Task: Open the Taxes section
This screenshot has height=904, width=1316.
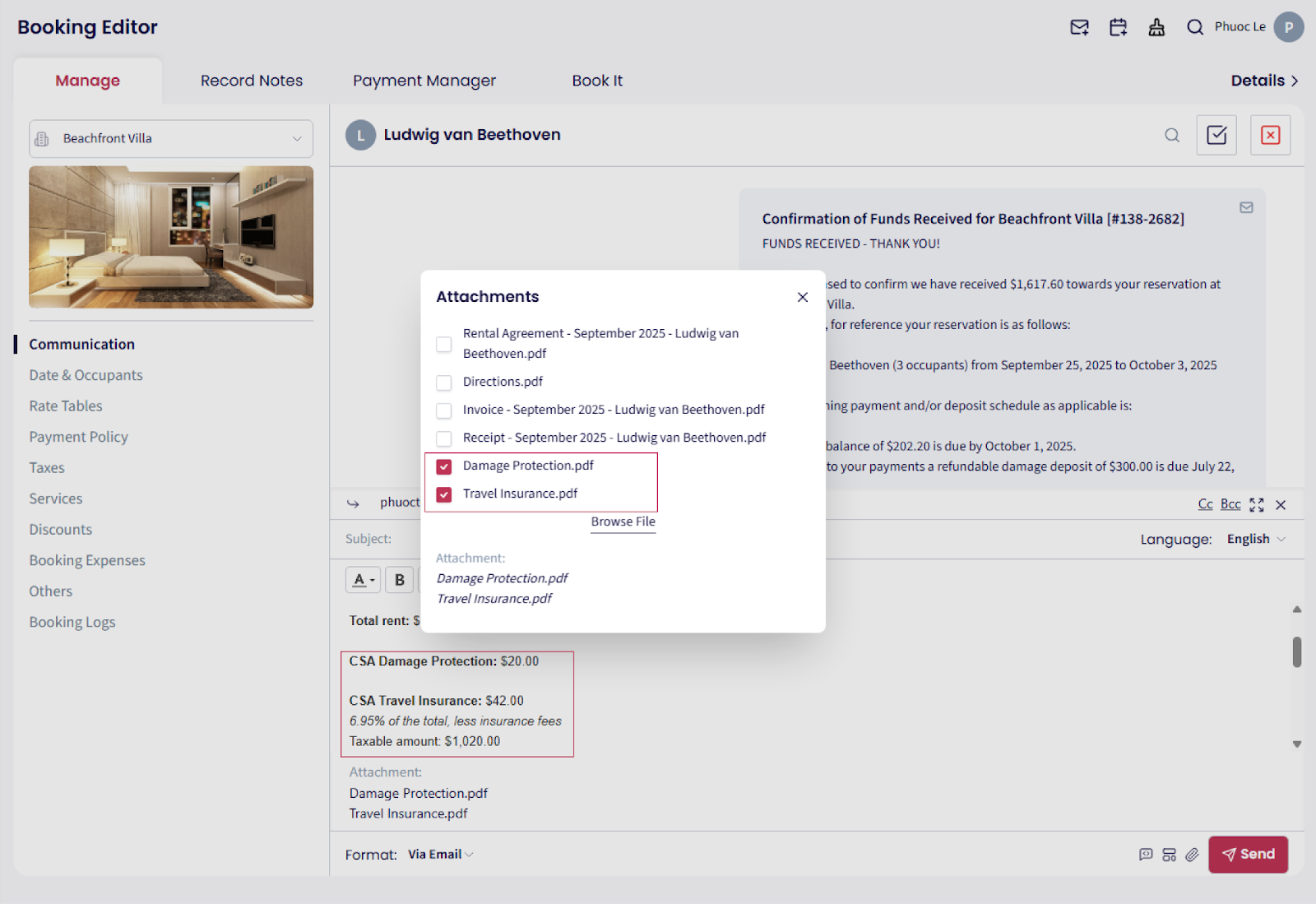Action: [47, 468]
